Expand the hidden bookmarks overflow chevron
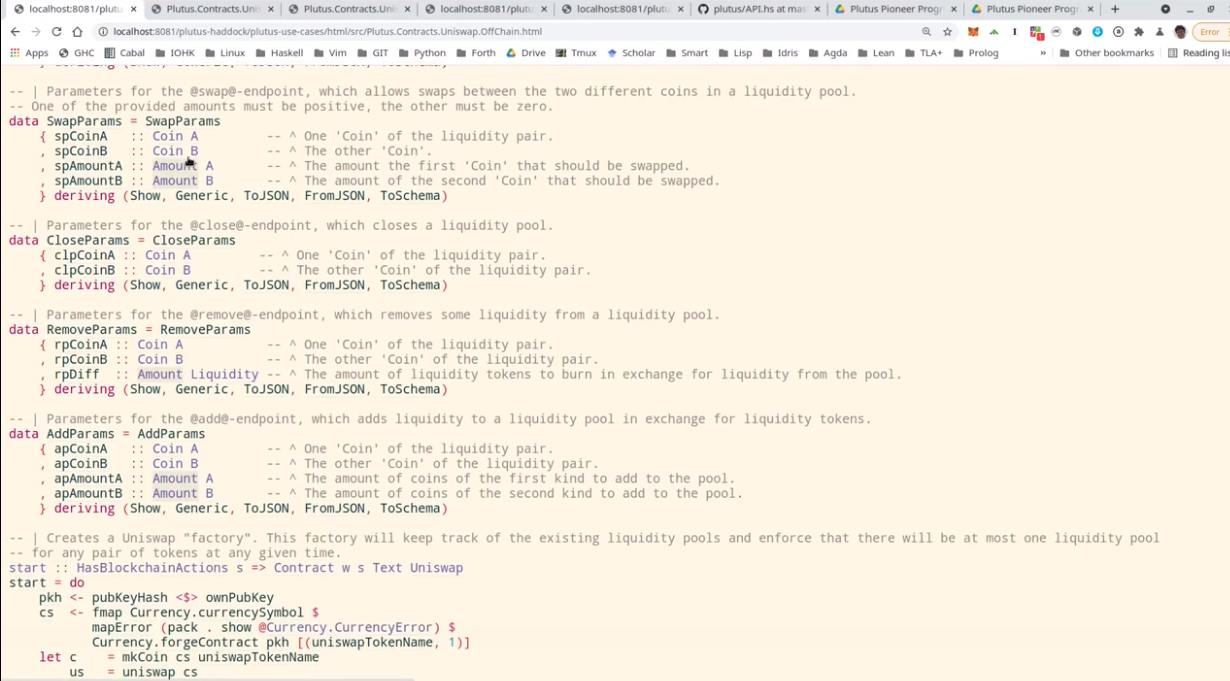Viewport: 1230px width, 681px height. 1043,53
